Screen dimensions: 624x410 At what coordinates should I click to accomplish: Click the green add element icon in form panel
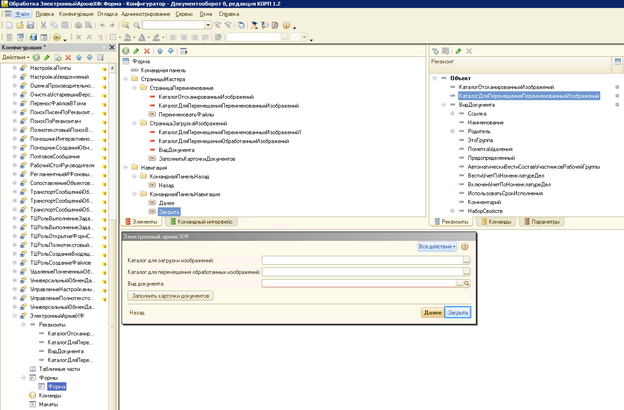[x=125, y=50]
